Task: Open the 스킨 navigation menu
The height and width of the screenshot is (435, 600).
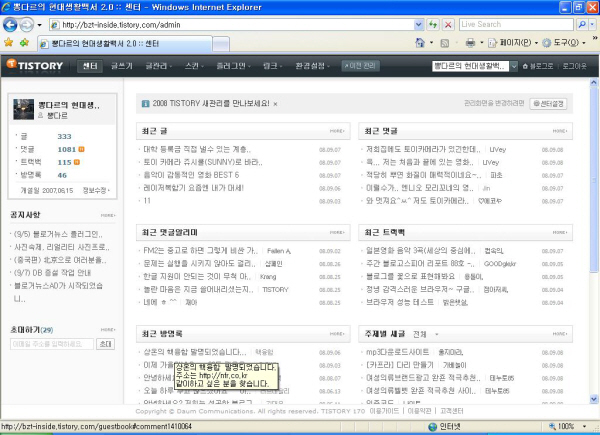Action: [x=194, y=66]
